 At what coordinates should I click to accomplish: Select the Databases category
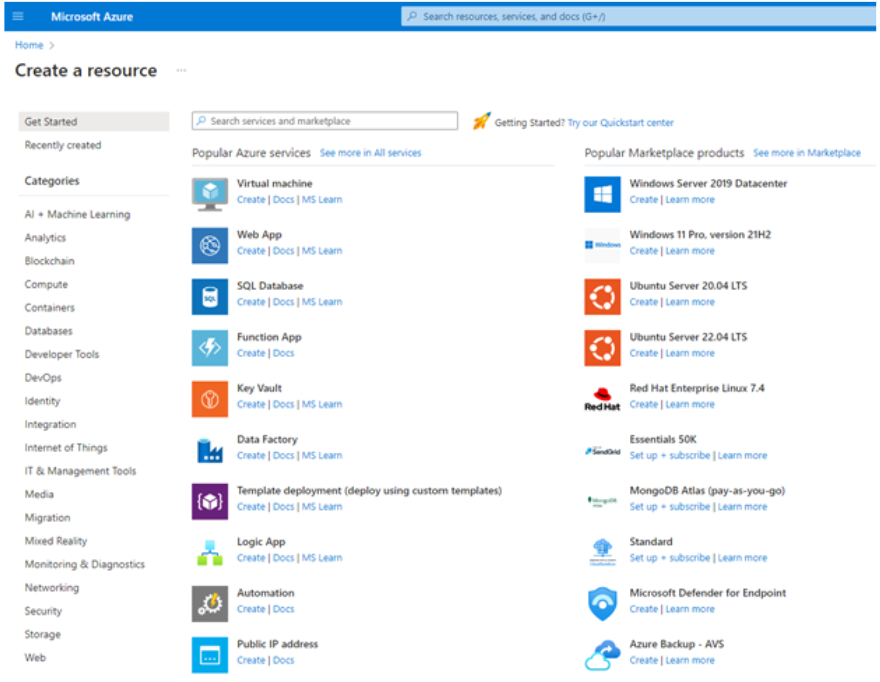[x=48, y=331]
